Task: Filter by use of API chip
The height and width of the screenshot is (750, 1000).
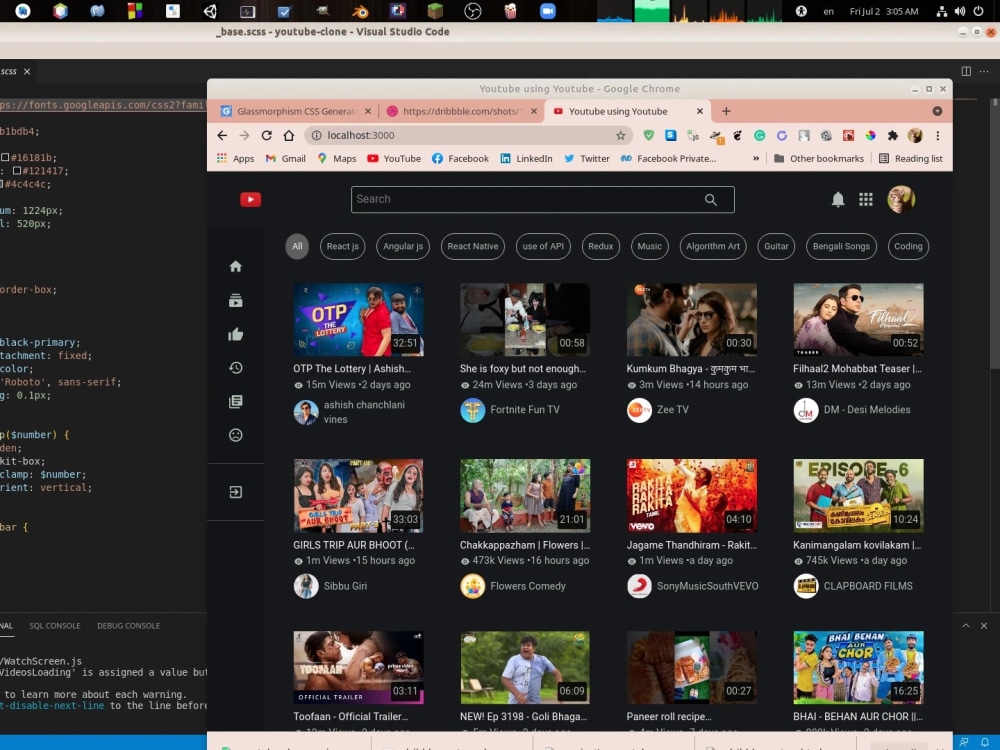Action: (x=543, y=246)
